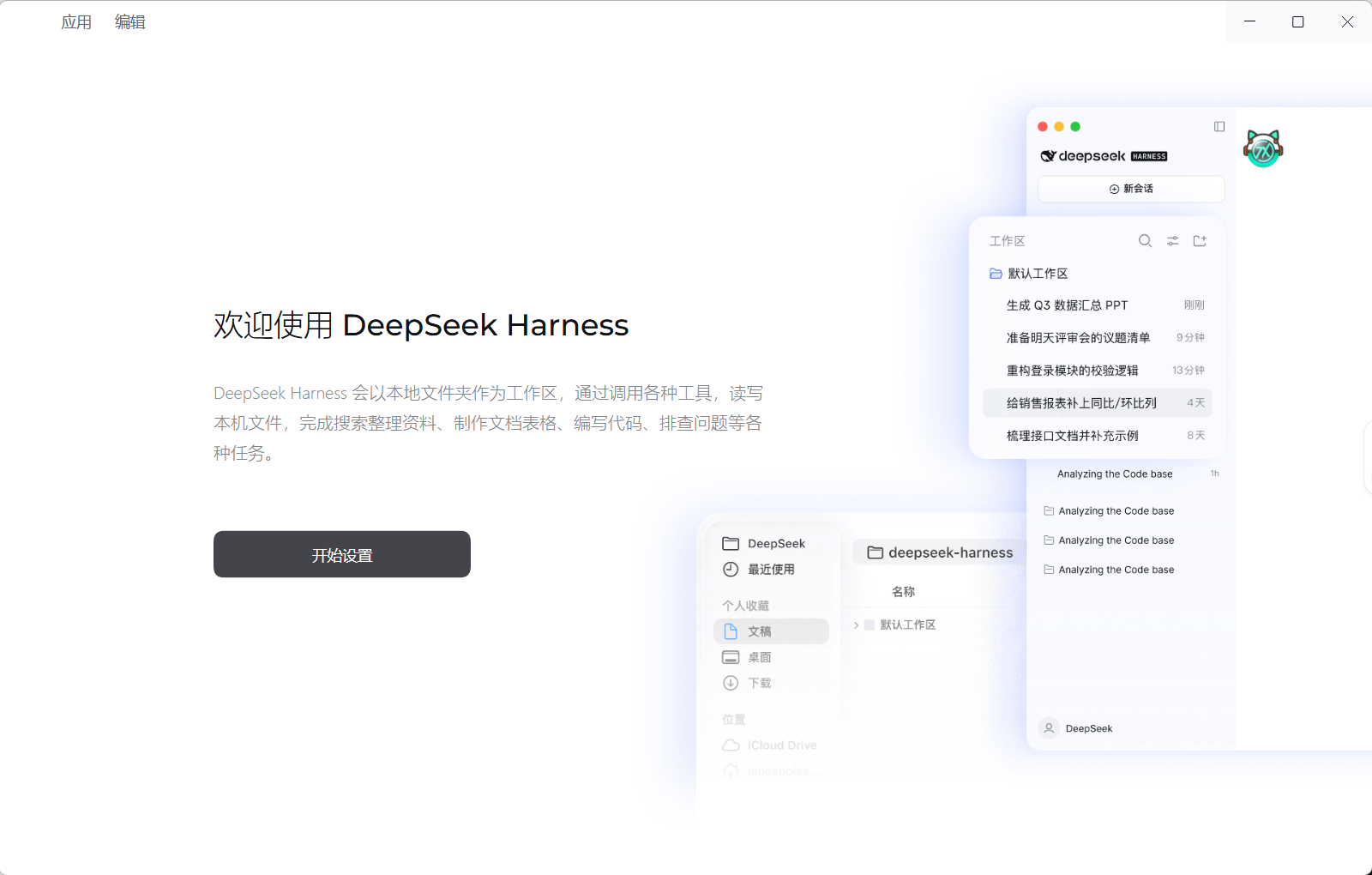Click the 新会话 button in preview
This screenshot has width=1372, height=875.
[x=1131, y=189]
